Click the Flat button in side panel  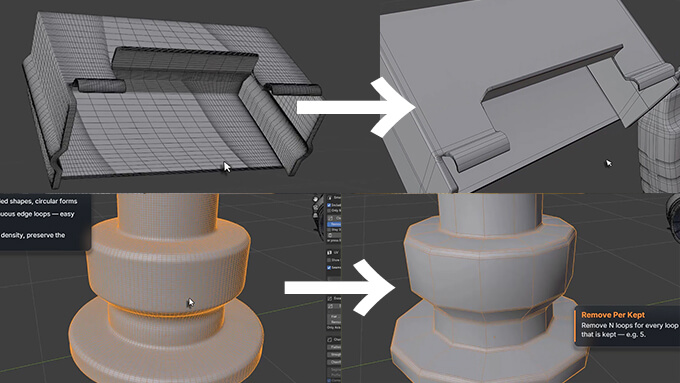(334, 316)
